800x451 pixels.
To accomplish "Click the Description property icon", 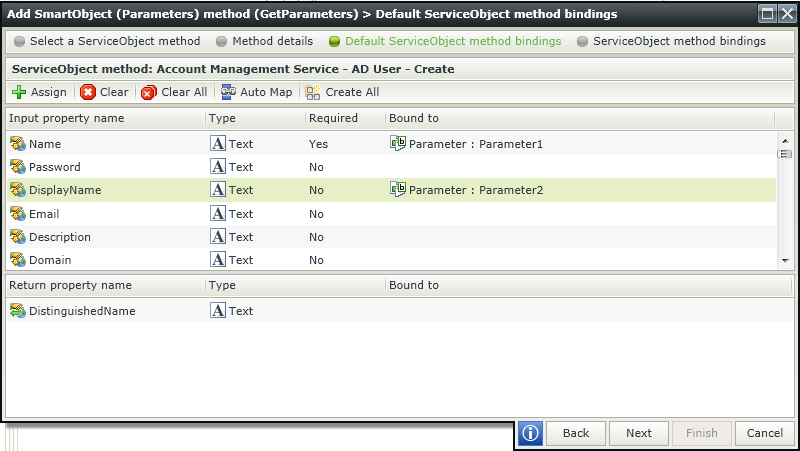I will 18,237.
